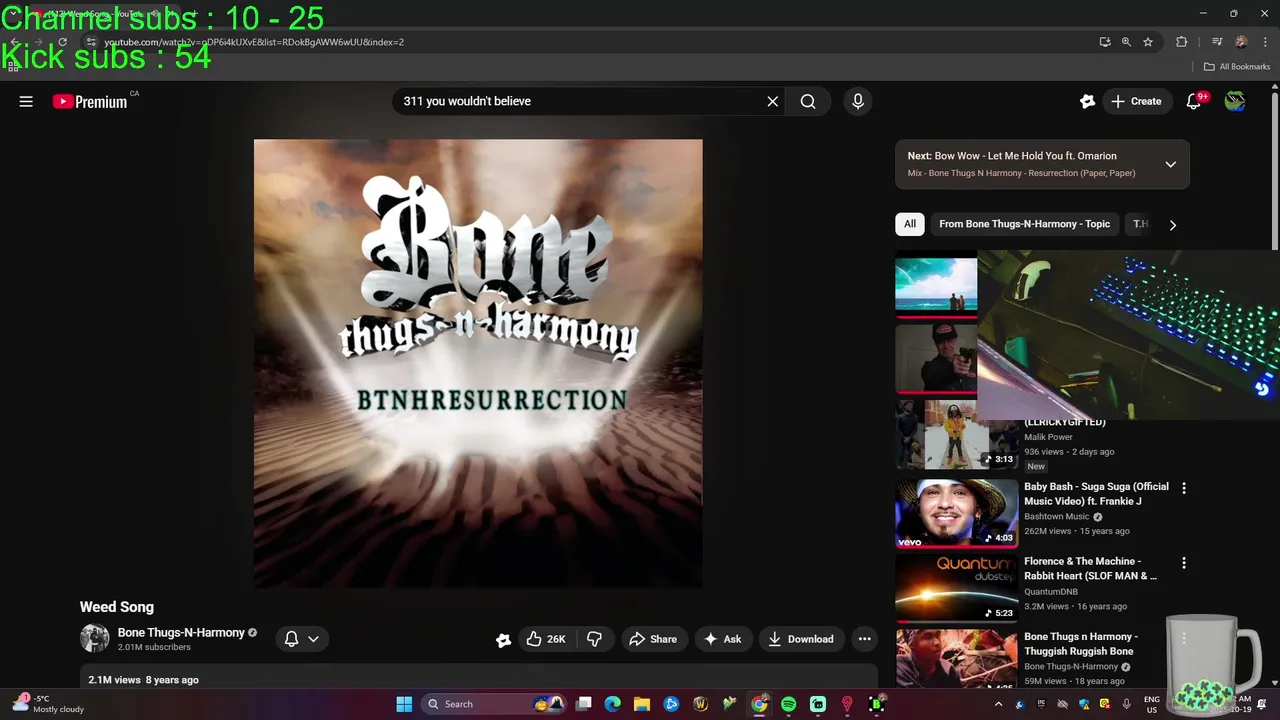This screenshot has height=720, width=1280.
Task: Open Bone Thugs-N-Harmony channel avatar
Action: point(95,638)
